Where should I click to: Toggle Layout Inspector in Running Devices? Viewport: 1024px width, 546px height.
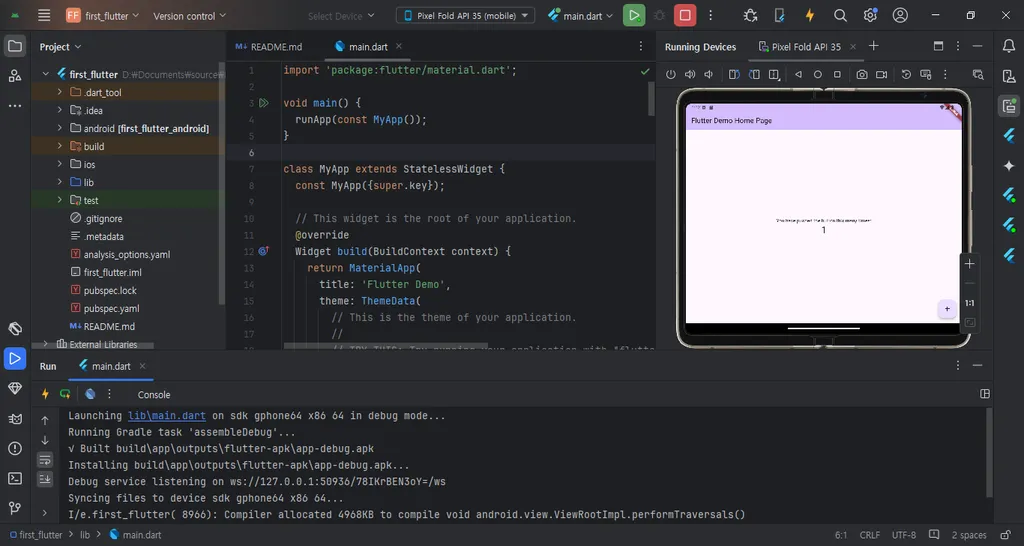click(978, 74)
